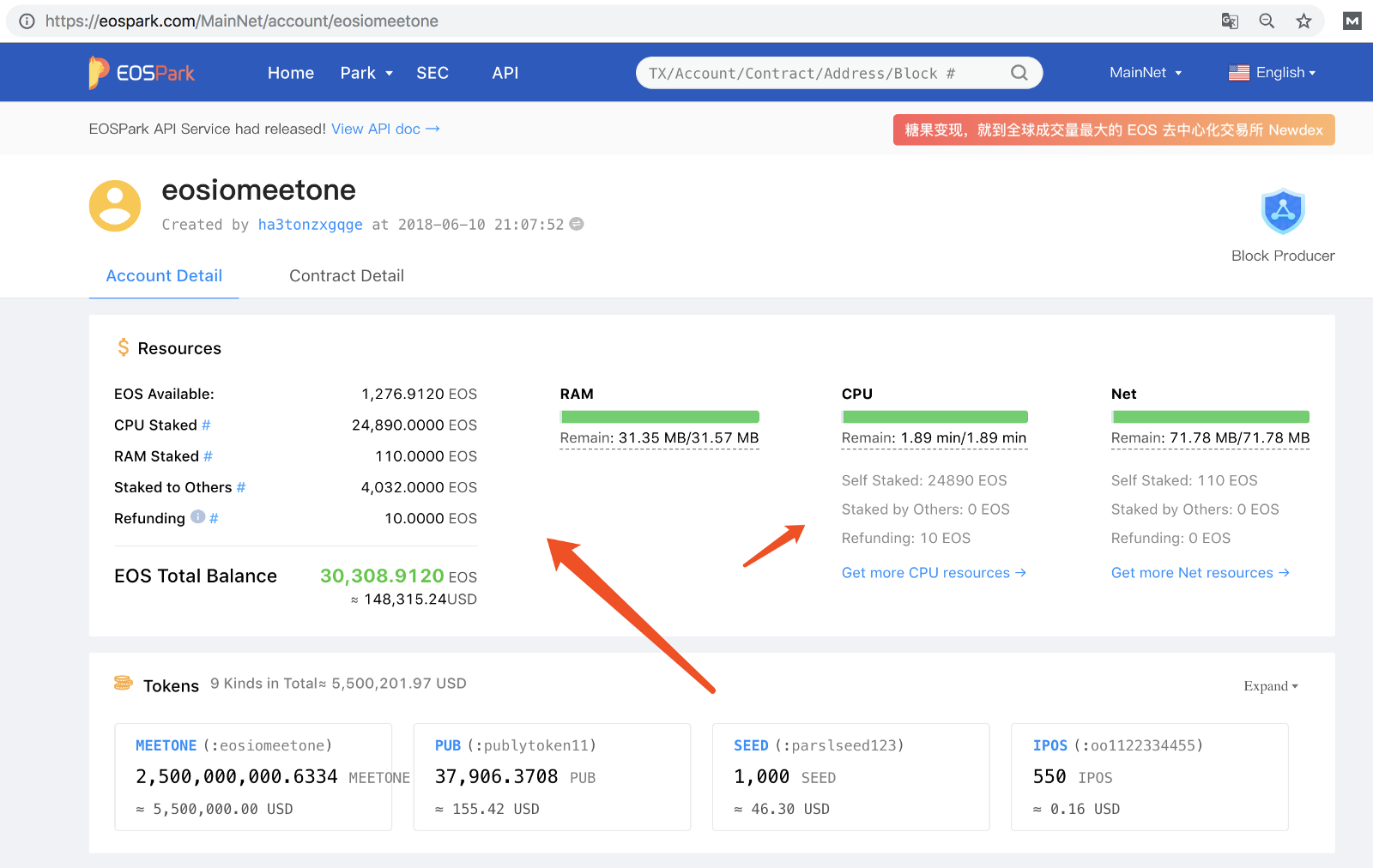Image resolution: width=1373 pixels, height=868 pixels.
Task: Click the EOS Total Balance value 30,308.9120
Action: pos(382,576)
